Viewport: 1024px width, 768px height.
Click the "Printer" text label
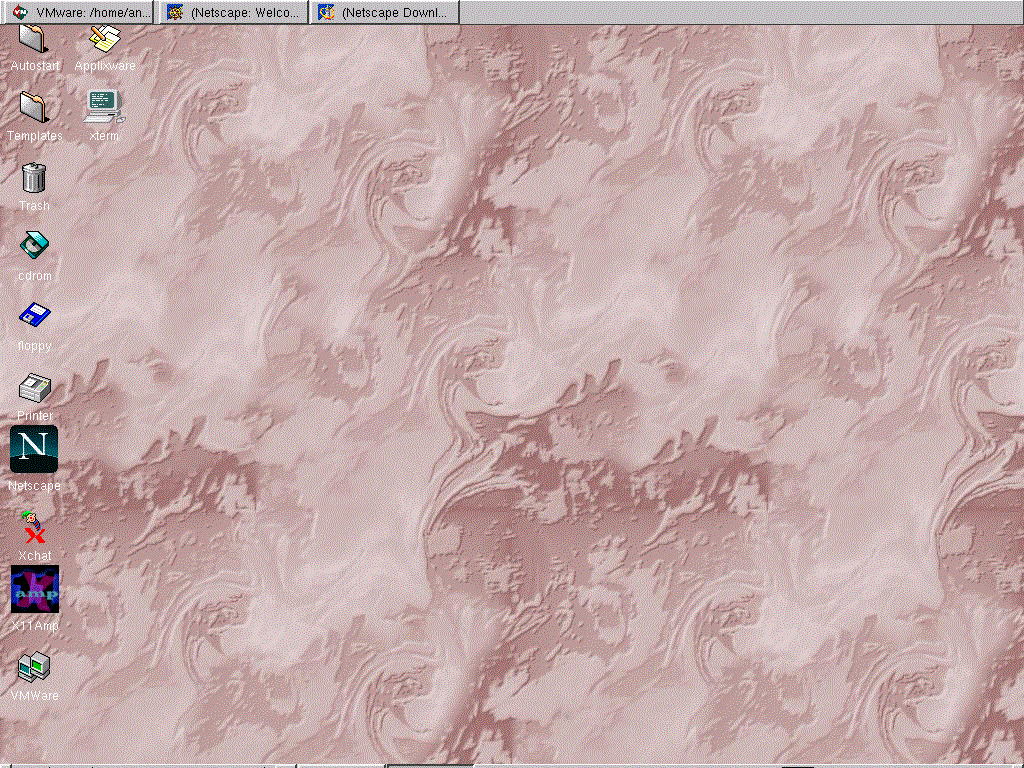click(34, 416)
